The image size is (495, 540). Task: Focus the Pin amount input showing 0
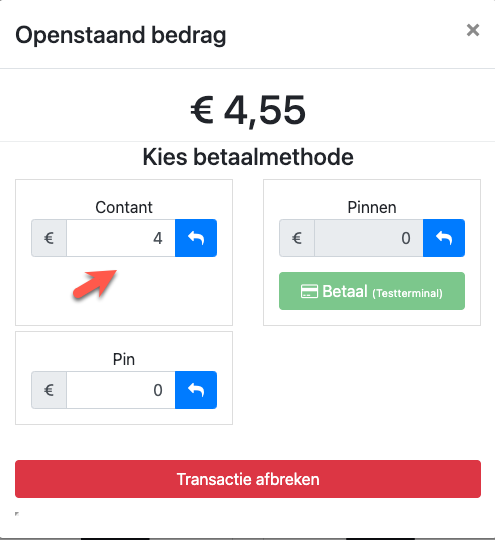[x=121, y=390]
